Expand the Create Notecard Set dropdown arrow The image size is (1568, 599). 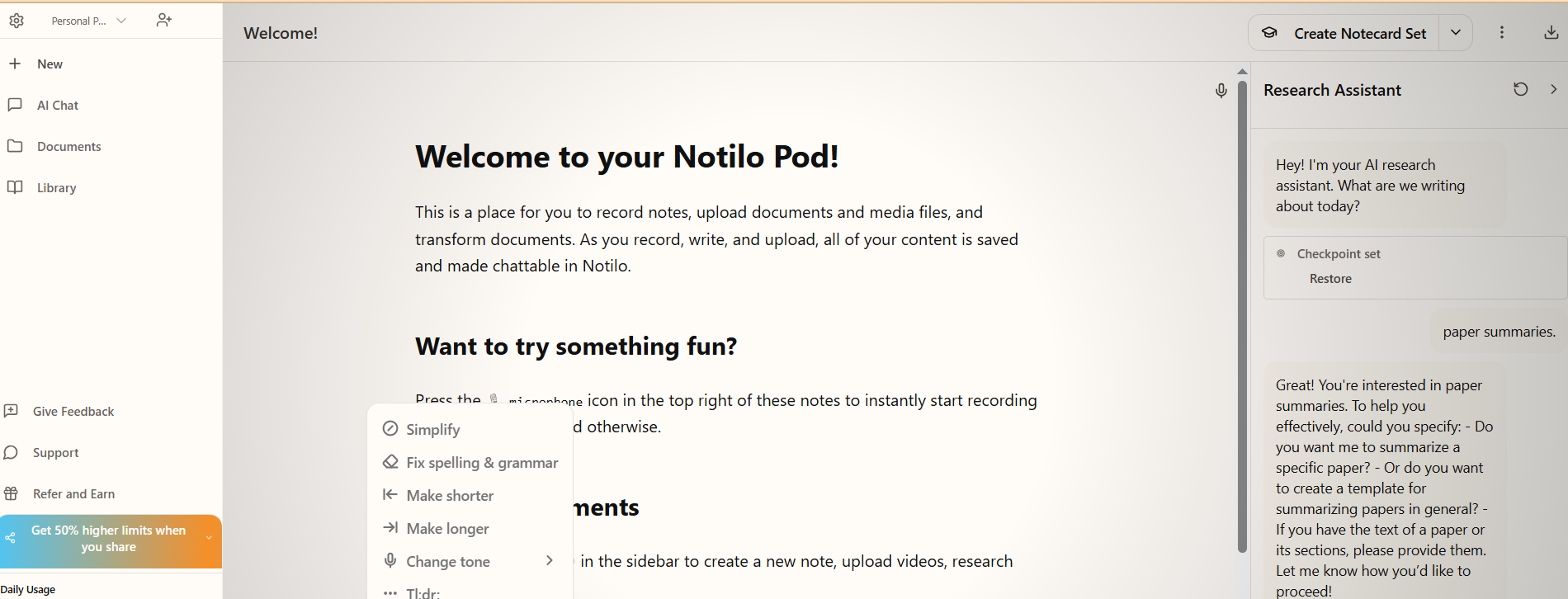[x=1456, y=33]
